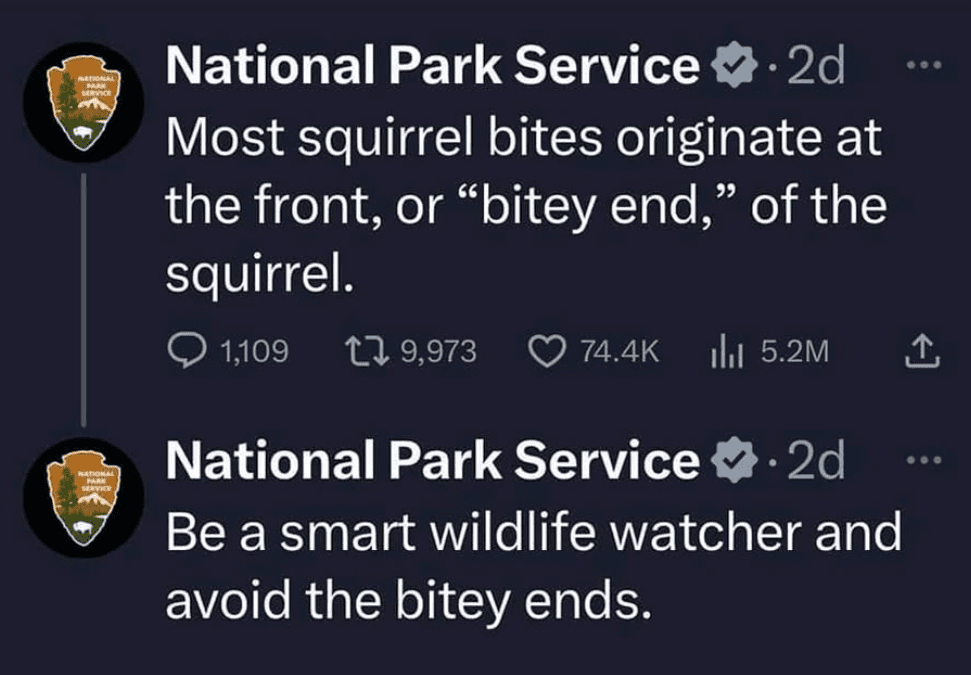Click the 9,973 repost count
The height and width of the screenshot is (675, 971).
coord(438,351)
